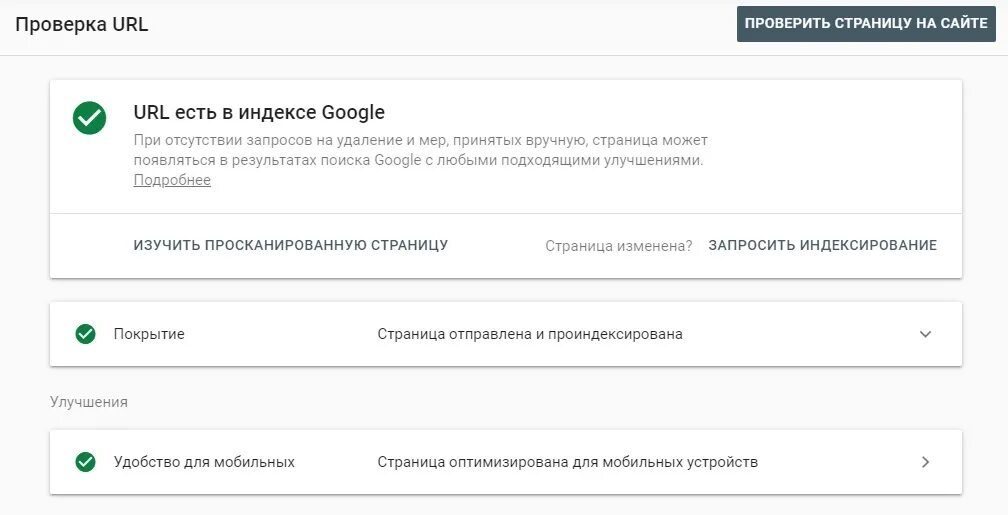Click the Проверка URL page title
1008x515 pixels.
81,25
